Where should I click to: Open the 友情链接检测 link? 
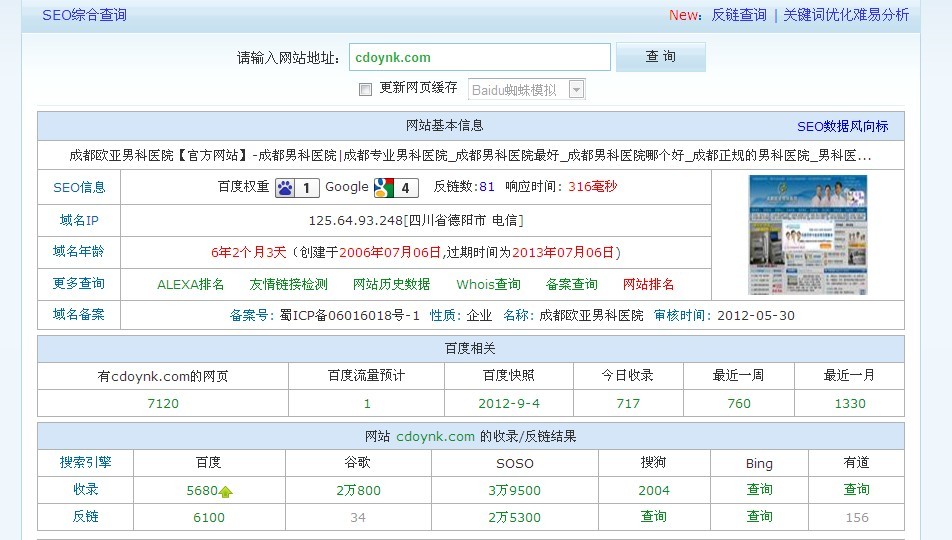(288, 284)
